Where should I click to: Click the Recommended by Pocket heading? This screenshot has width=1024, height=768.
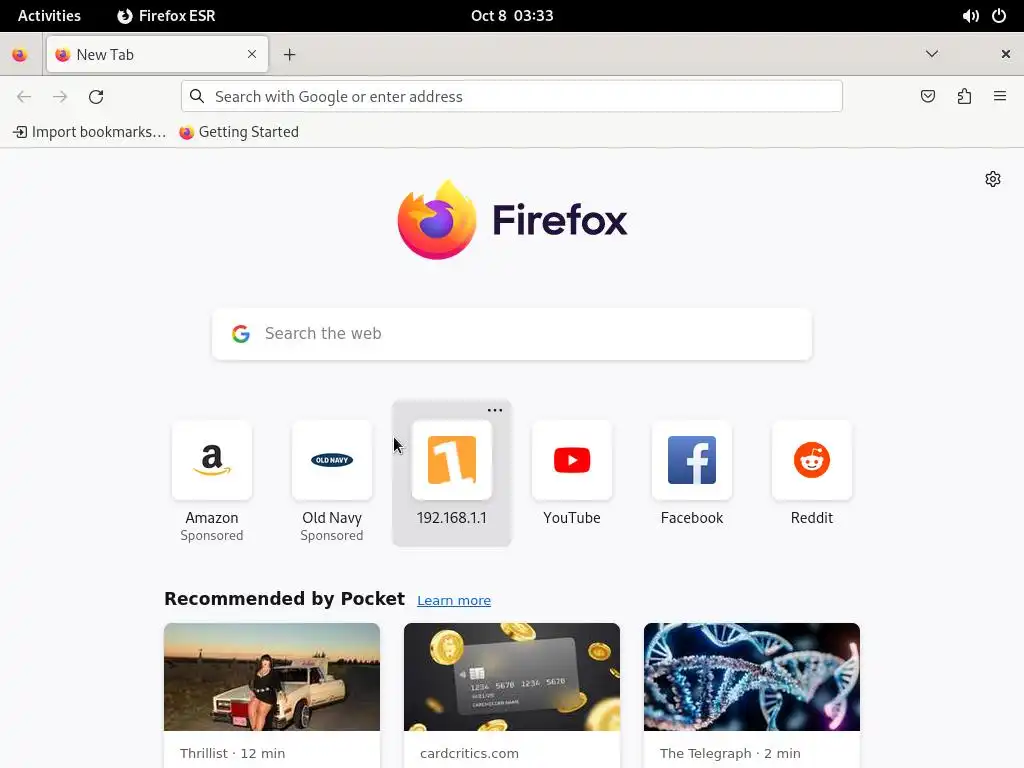tap(285, 599)
